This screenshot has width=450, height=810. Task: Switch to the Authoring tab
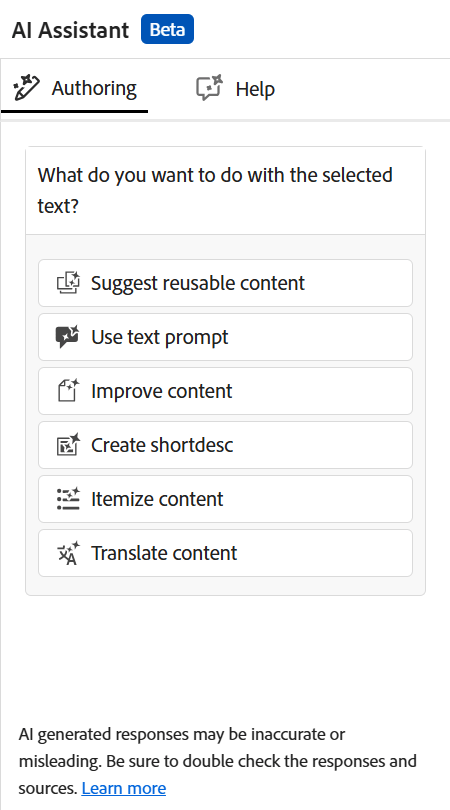tap(74, 89)
